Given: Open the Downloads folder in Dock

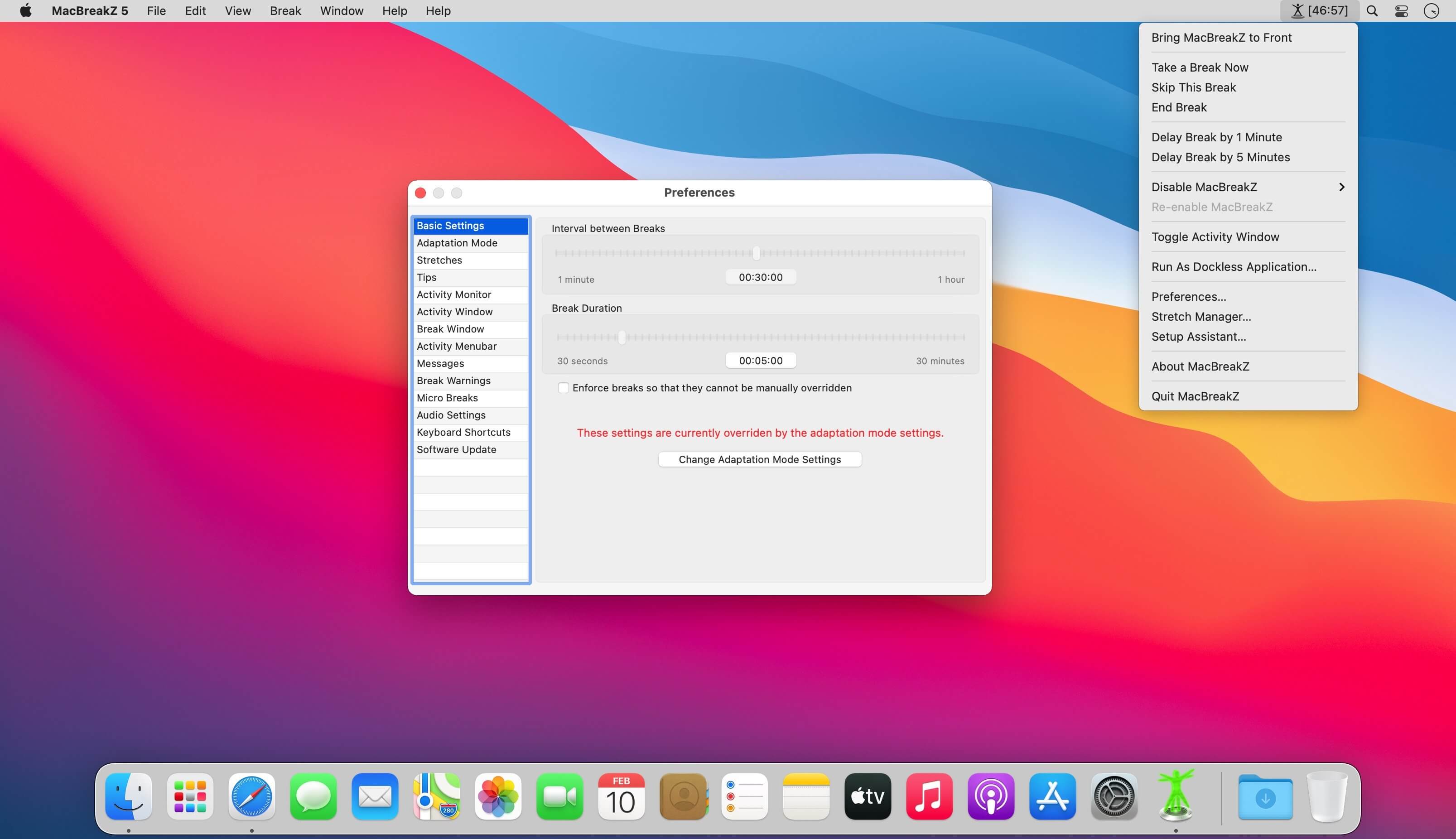Looking at the screenshot, I should 1265,796.
